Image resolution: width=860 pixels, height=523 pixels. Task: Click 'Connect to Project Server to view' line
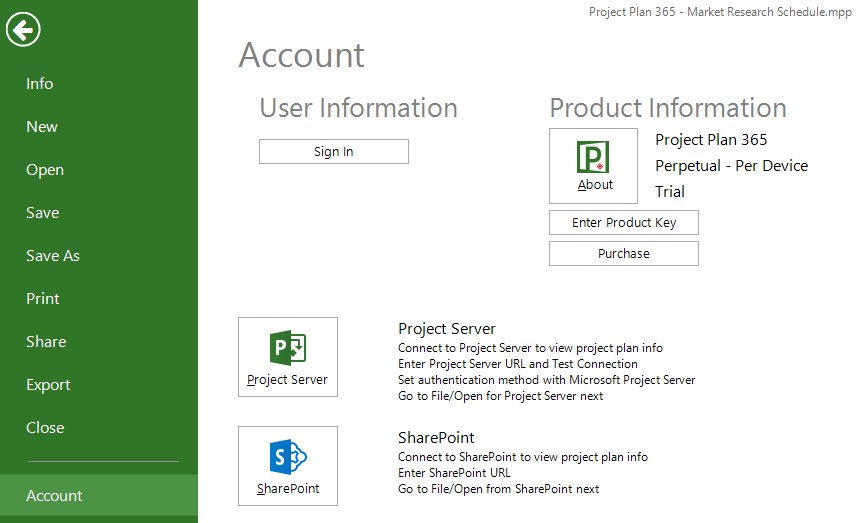click(x=530, y=348)
